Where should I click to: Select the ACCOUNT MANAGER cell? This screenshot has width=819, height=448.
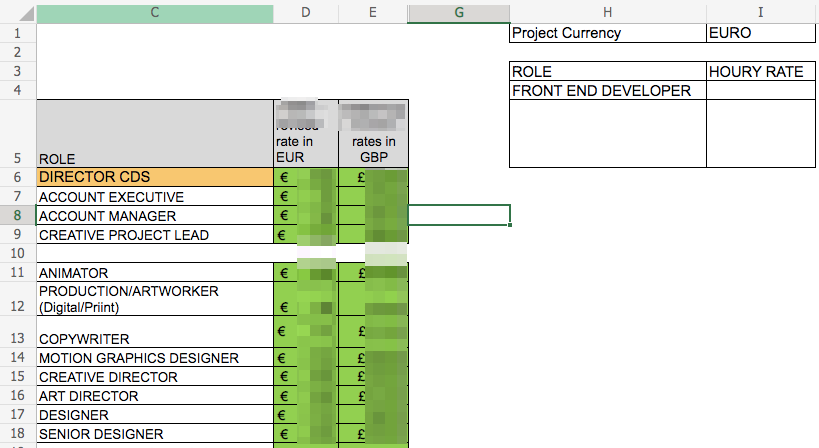(x=155, y=216)
